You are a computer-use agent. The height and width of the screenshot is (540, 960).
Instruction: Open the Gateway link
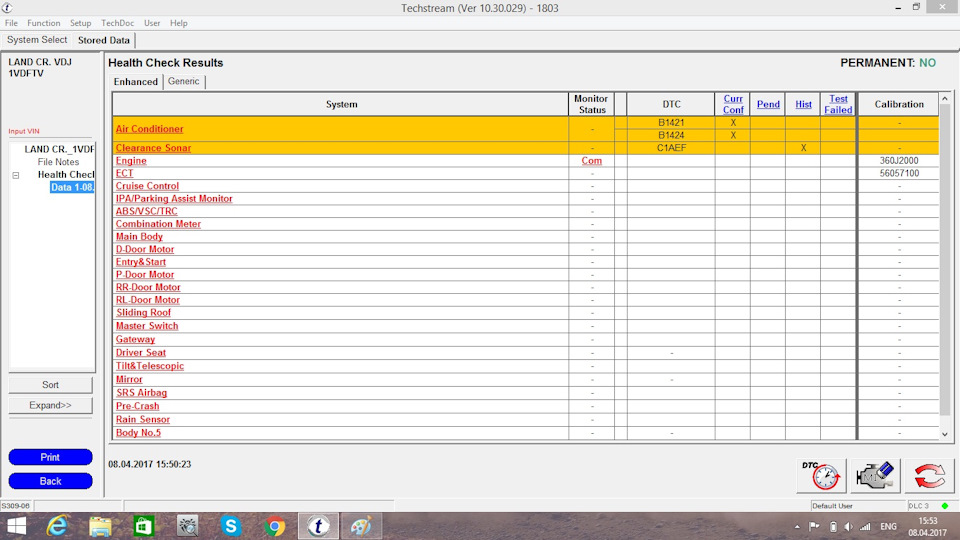(135, 339)
